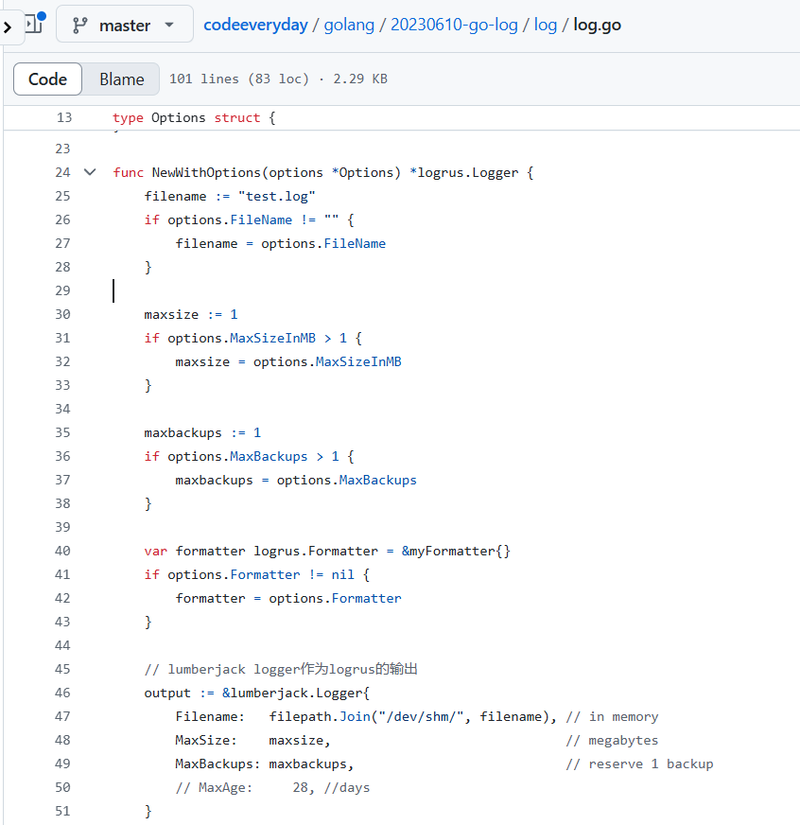Open the master branch selector dropdown

[125, 24]
